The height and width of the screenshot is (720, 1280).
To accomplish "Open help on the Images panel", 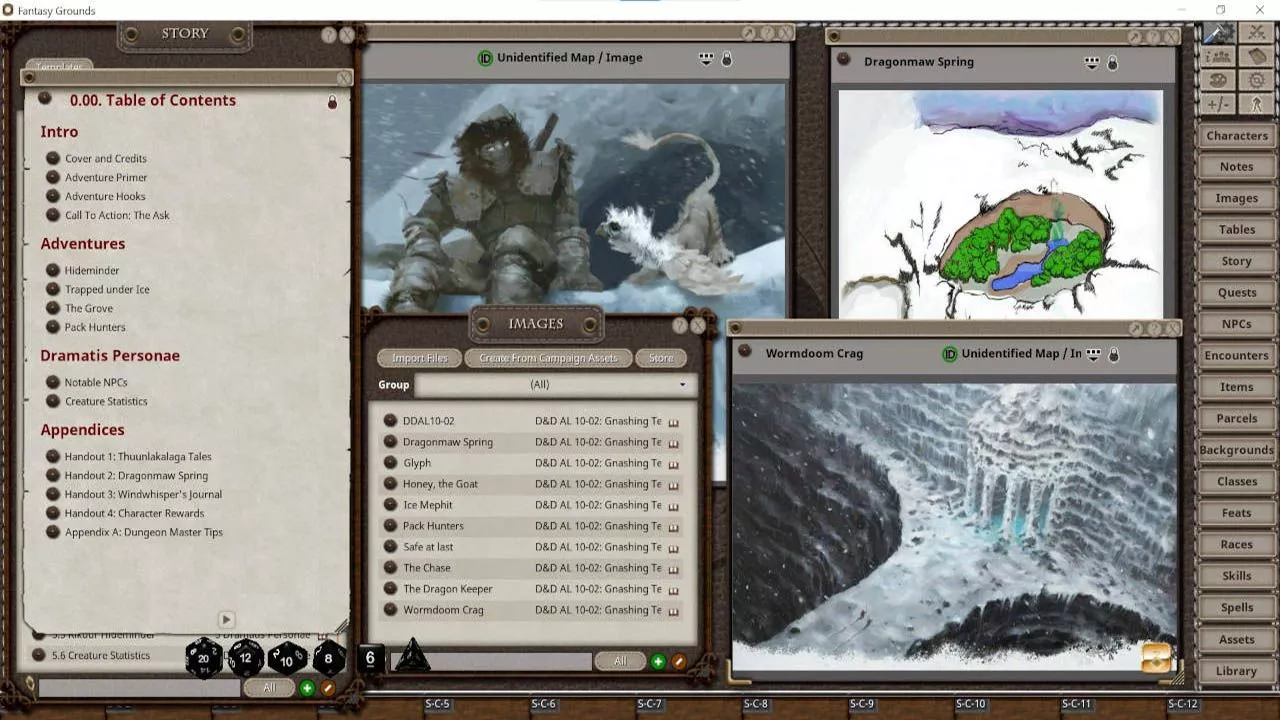I will (x=680, y=325).
